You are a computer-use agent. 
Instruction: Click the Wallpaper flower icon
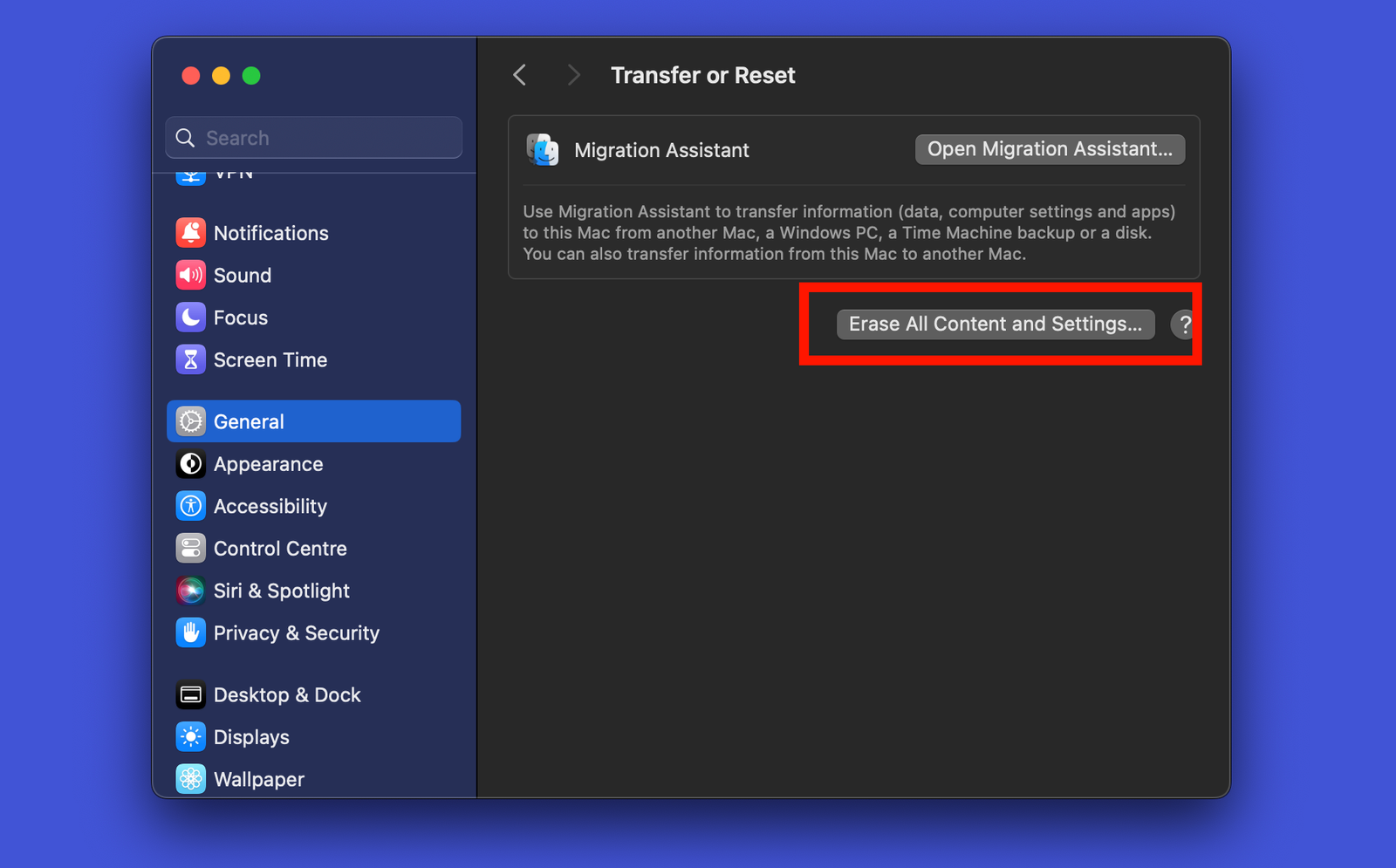tap(190, 779)
